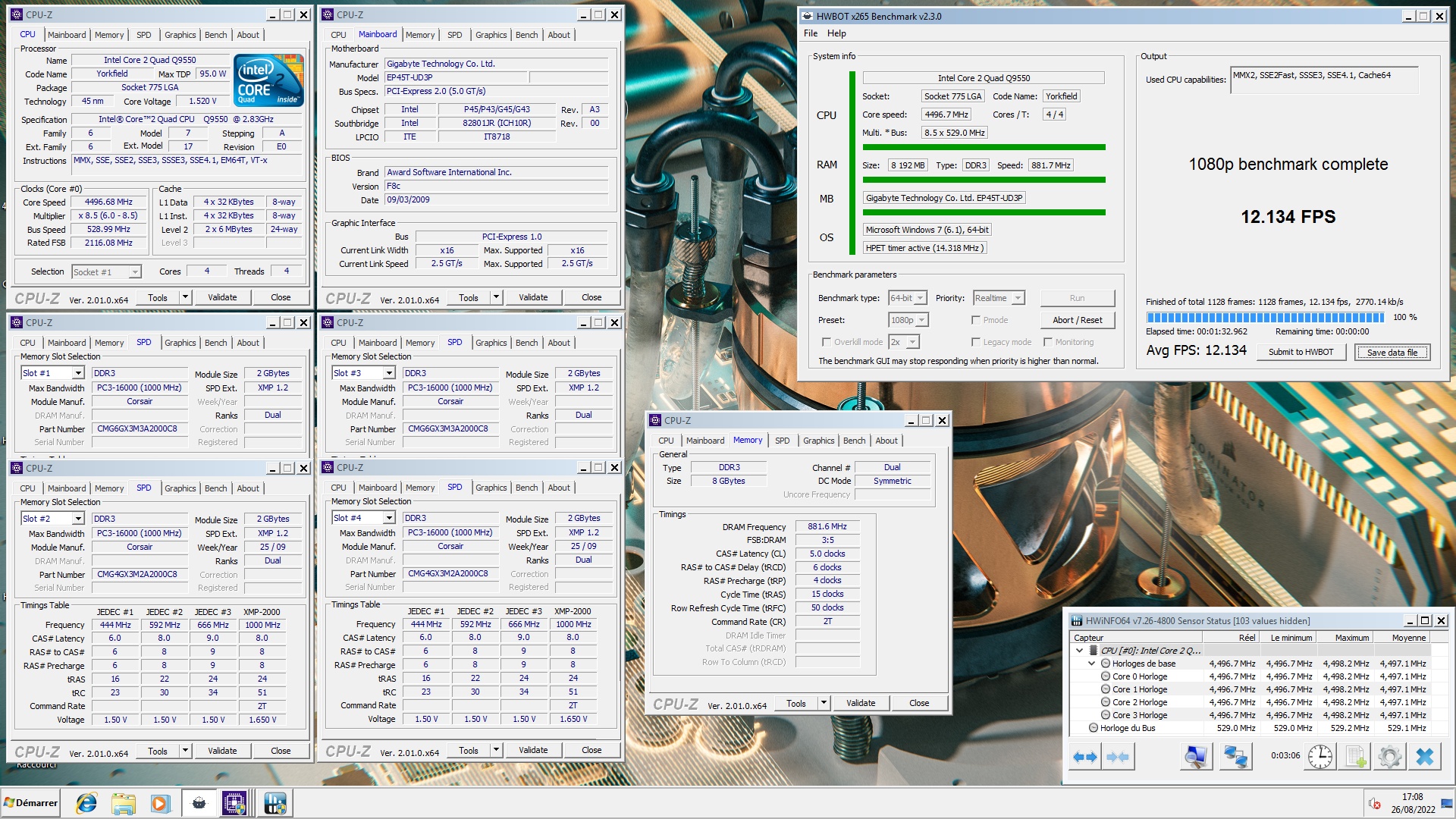Viewport: 1456px width, 819px height.
Task: Check the Monitoring checkbox
Action: click(x=1047, y=342)
